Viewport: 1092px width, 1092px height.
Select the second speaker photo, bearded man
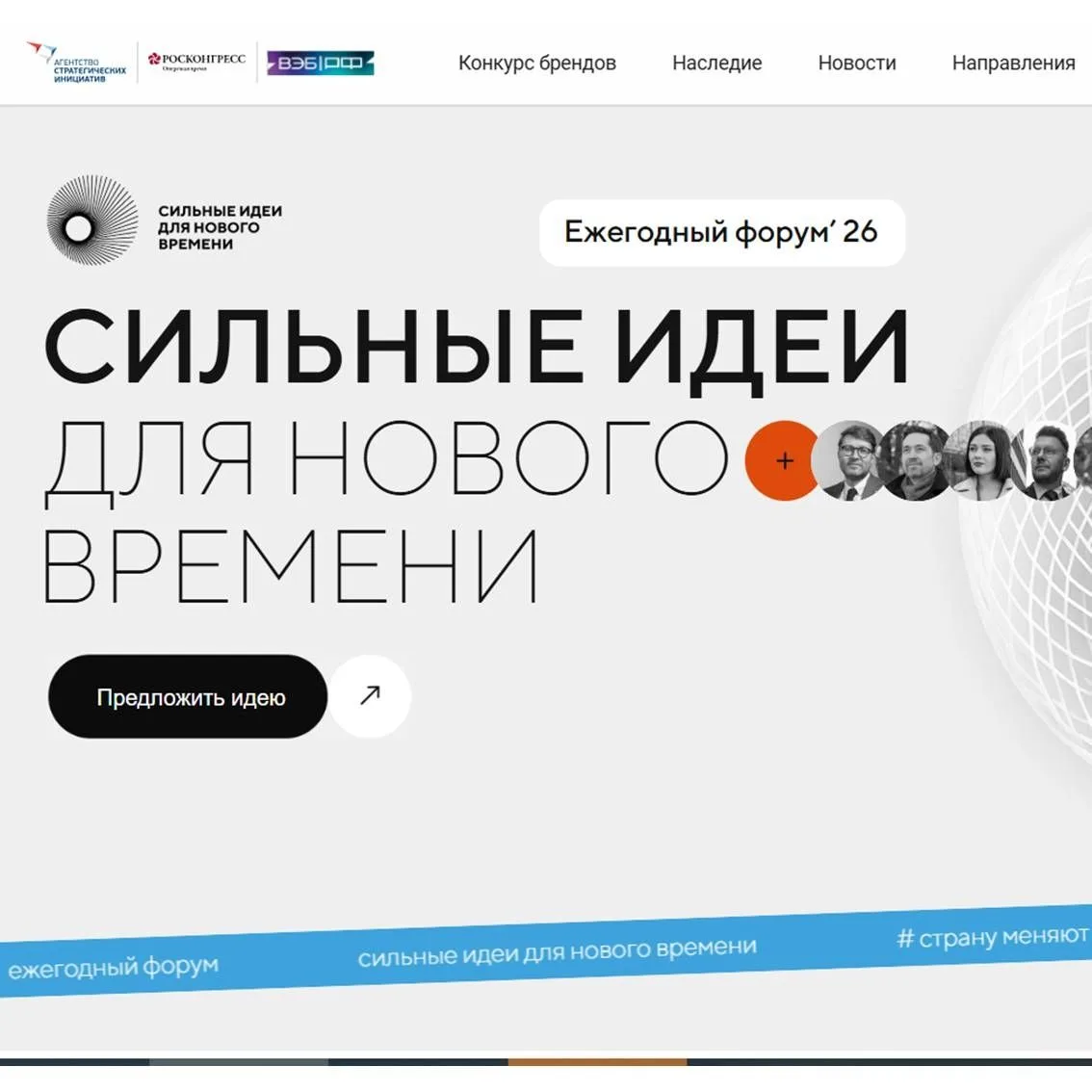click(x=917, y=460)
